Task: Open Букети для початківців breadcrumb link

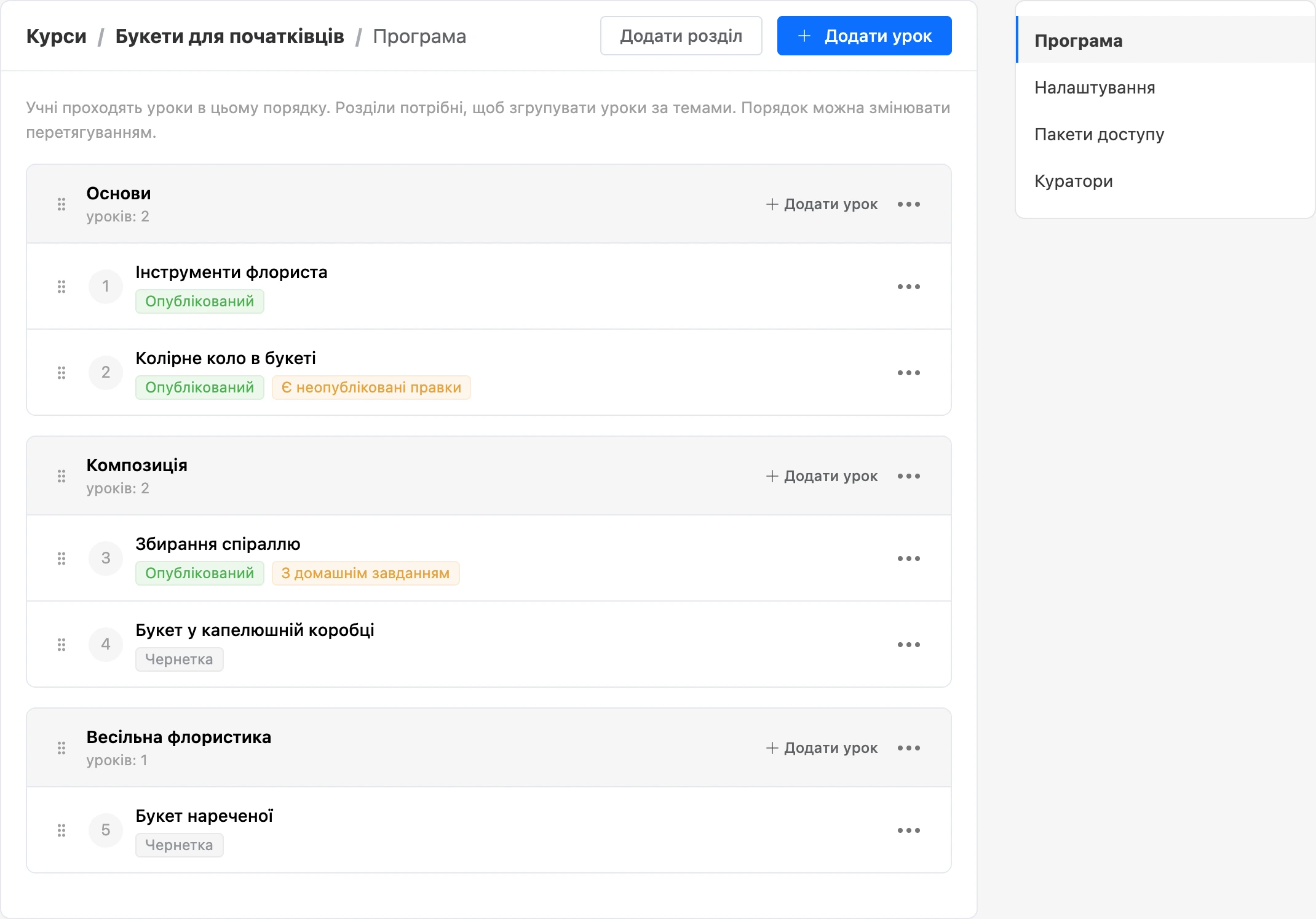Action: tap(229, 36)
